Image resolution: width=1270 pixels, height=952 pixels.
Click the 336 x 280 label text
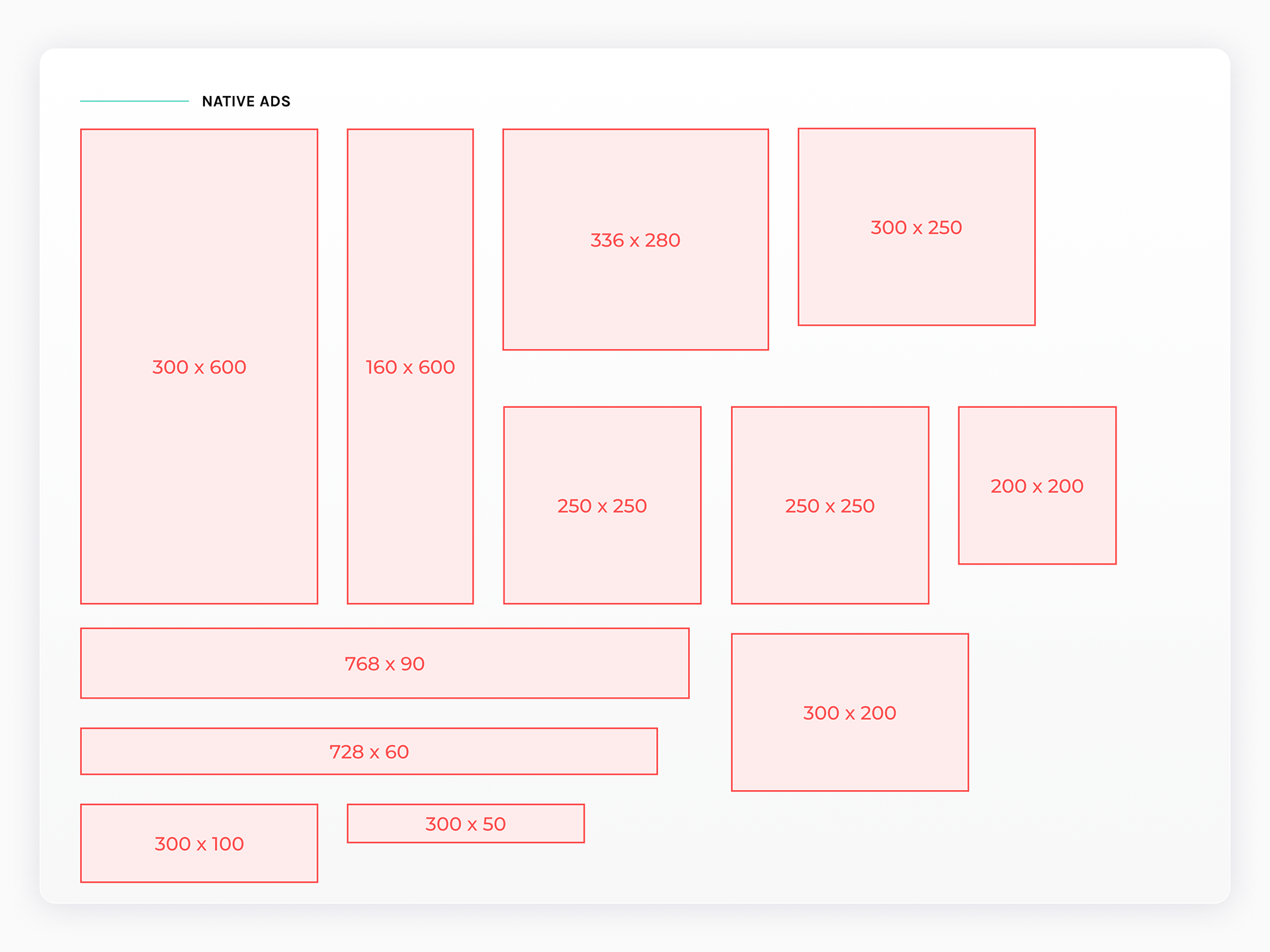pos(636,240)
